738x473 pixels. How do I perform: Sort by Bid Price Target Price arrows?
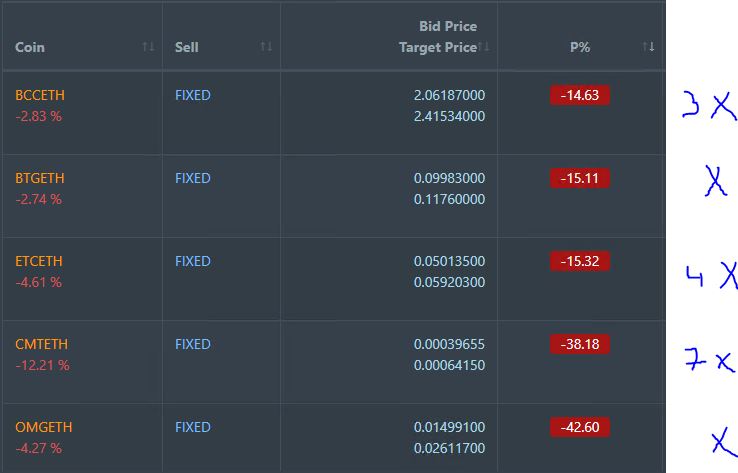pyautogui.click(x=484, y=47)
